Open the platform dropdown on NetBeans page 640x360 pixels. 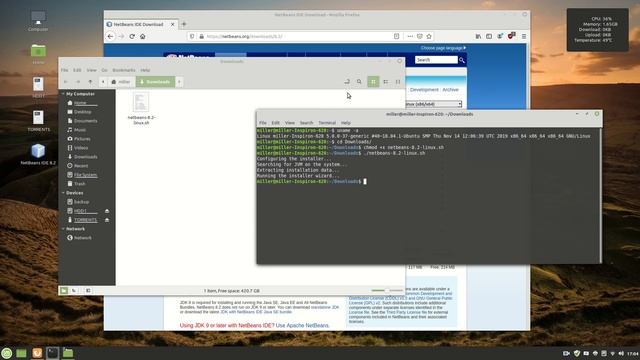433,104
